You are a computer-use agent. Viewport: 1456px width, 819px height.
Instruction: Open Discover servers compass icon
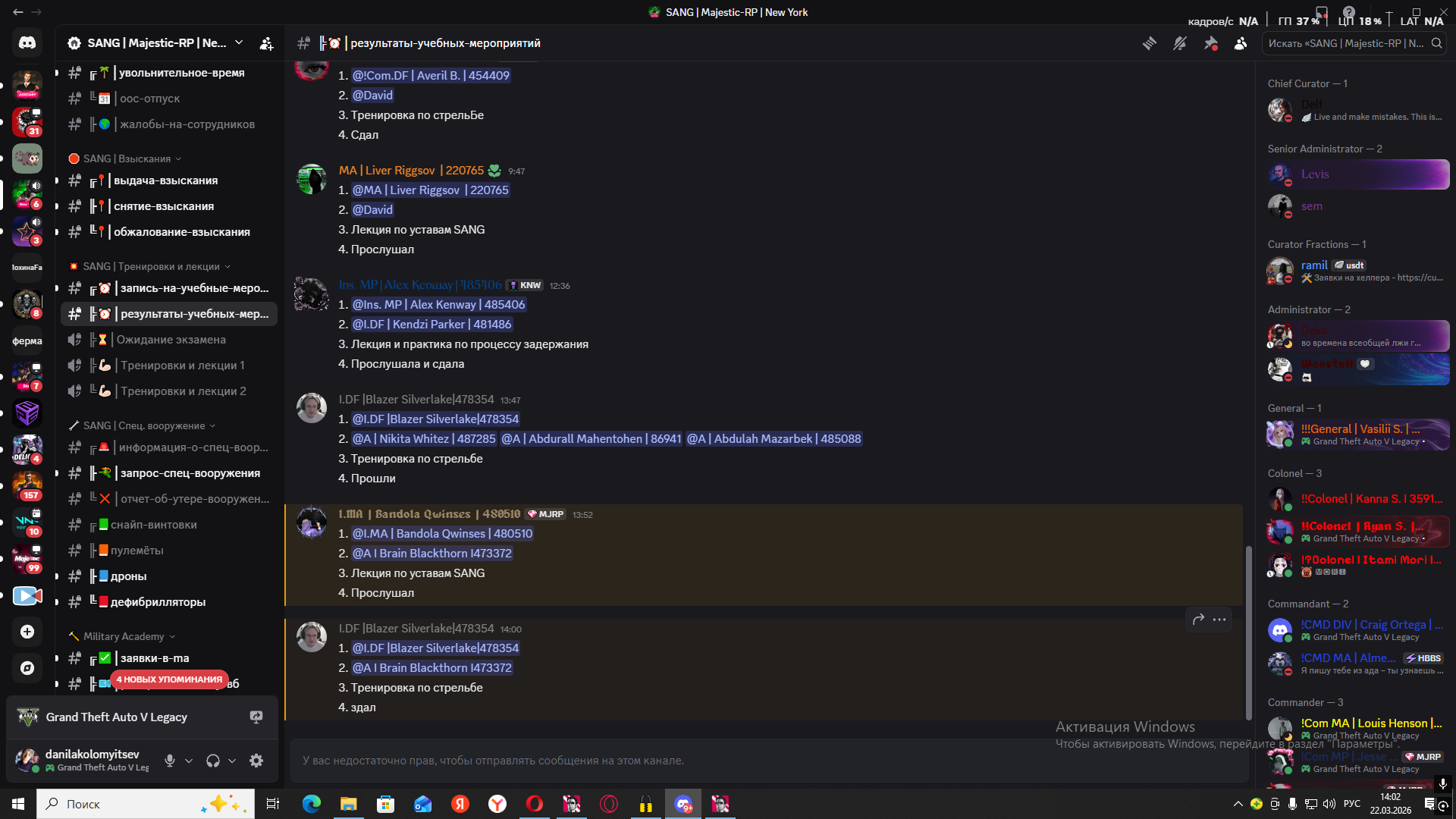(x=27, y=668)
